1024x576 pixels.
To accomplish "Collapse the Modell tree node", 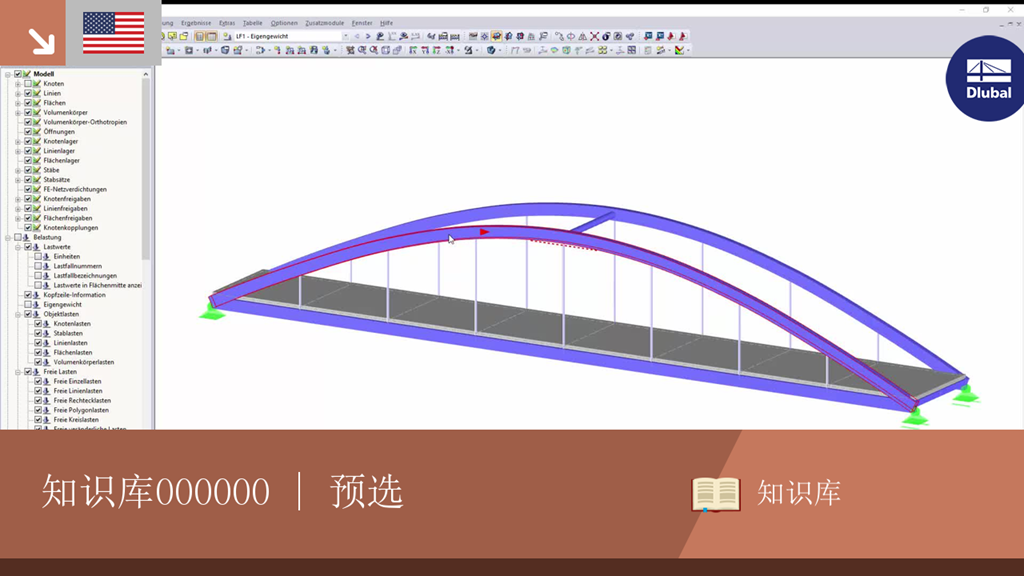I will (x=8, y=74).
